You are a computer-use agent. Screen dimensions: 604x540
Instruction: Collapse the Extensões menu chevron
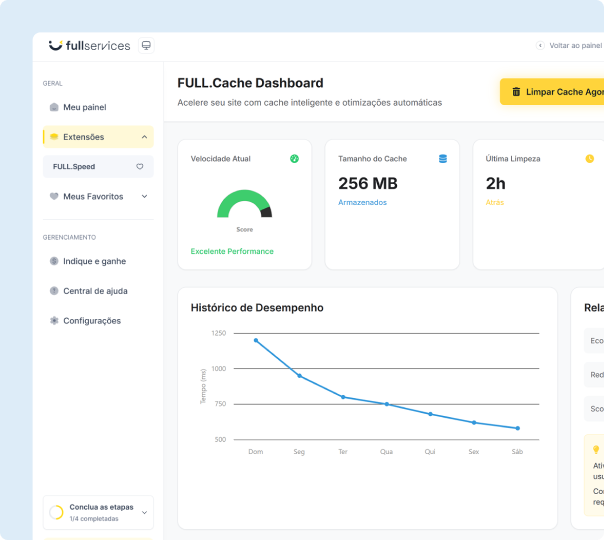(x=144, y=137)
